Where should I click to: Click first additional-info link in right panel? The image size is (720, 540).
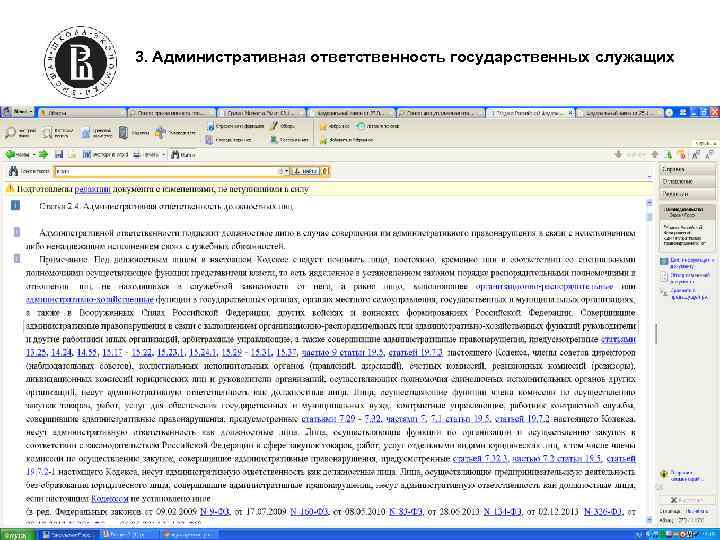pyautogui.click(x=691, y=263)
